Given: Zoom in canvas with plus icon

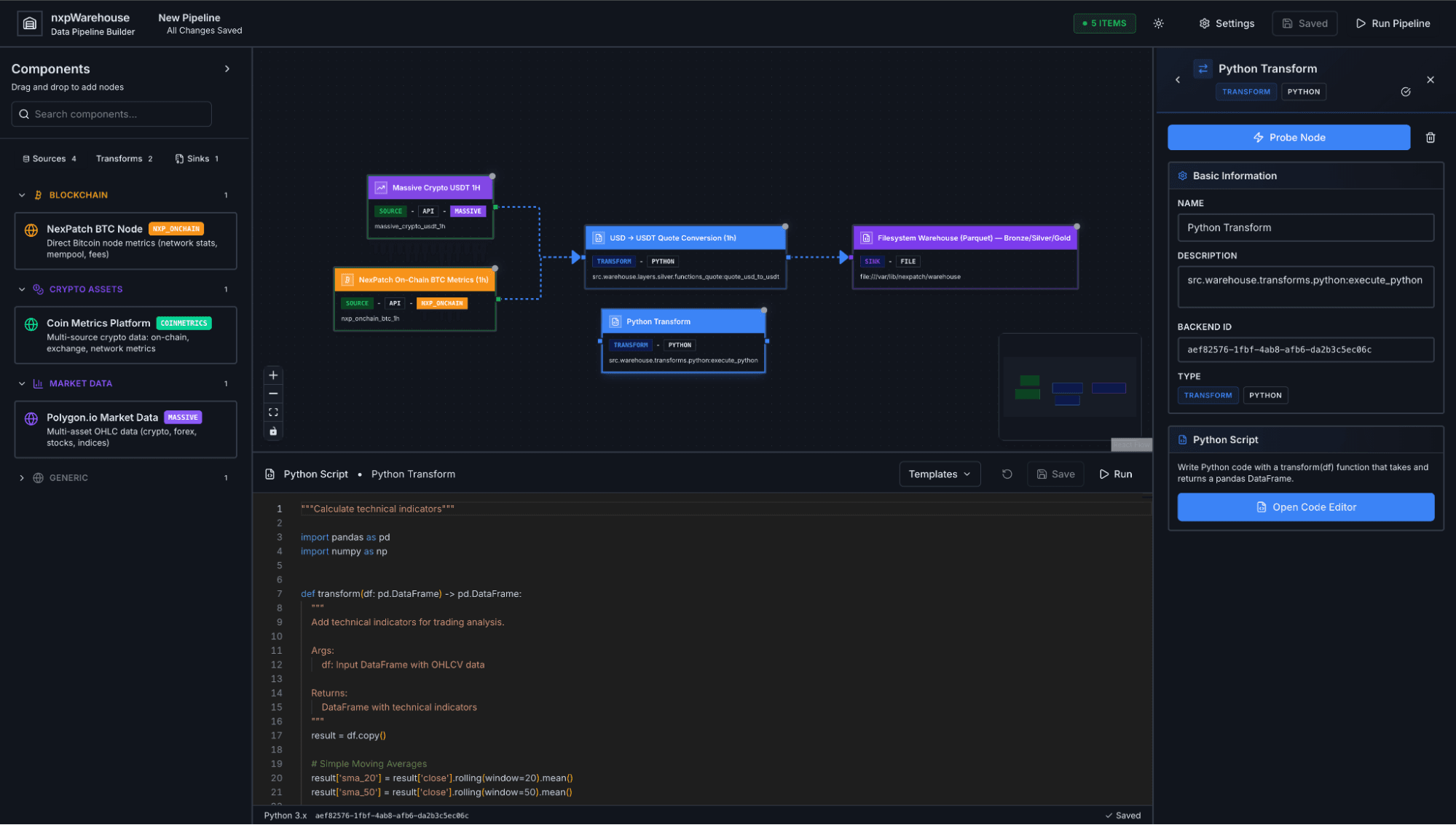Looking at the screenshot, I should pyautogui.click(x=273, y=375).
